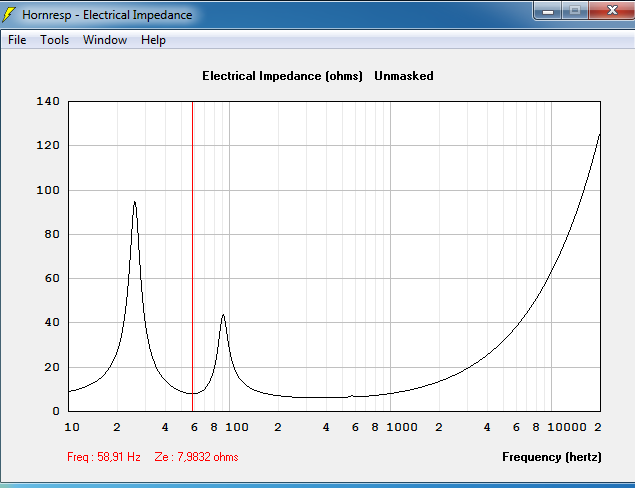Open the Window menu

pyautogui.click(x=105, y=40)
